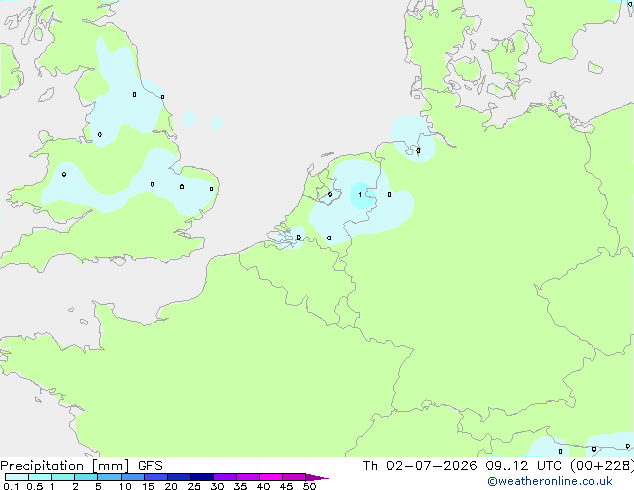The width and height of the screenshot is (634, 490).
Task: Click the 5–10 mm legend color swatch
Action: click(109, 477)
